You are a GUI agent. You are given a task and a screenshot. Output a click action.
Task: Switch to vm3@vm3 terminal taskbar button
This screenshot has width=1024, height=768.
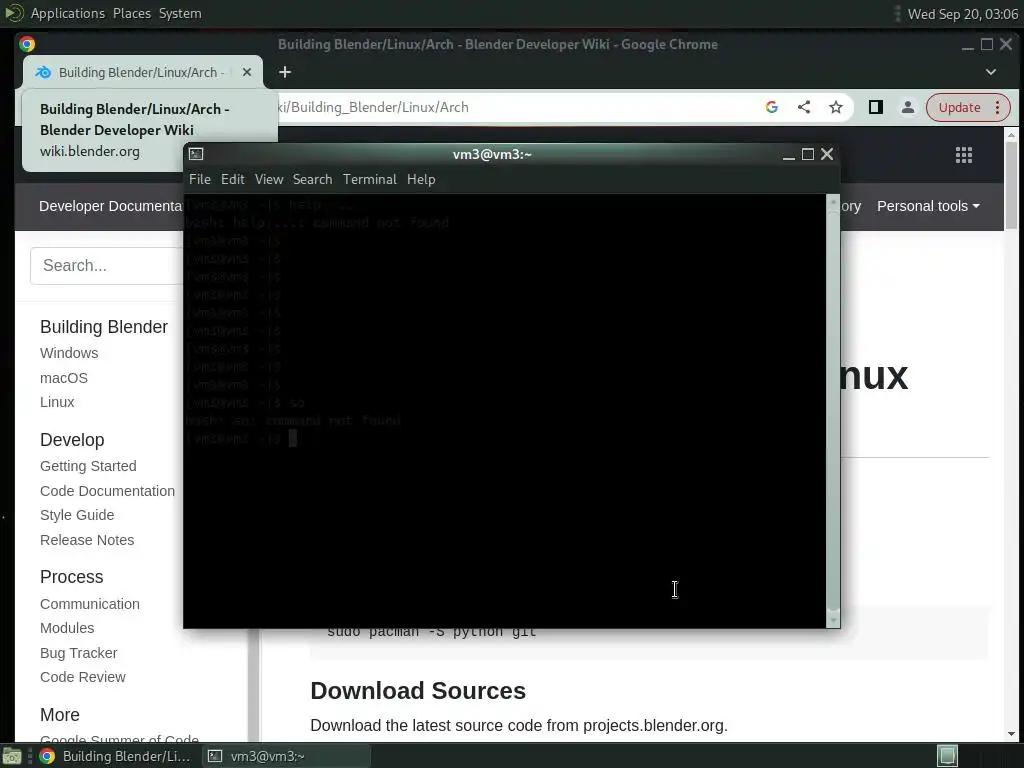point(287,756)
